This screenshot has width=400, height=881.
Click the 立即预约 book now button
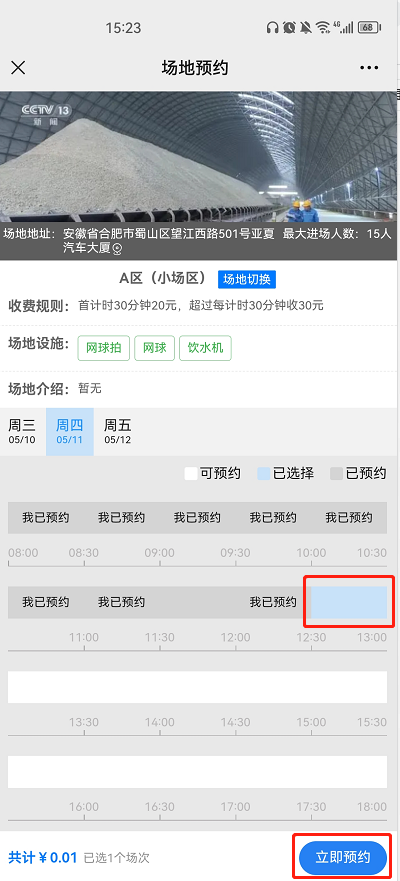coord(343,857)
